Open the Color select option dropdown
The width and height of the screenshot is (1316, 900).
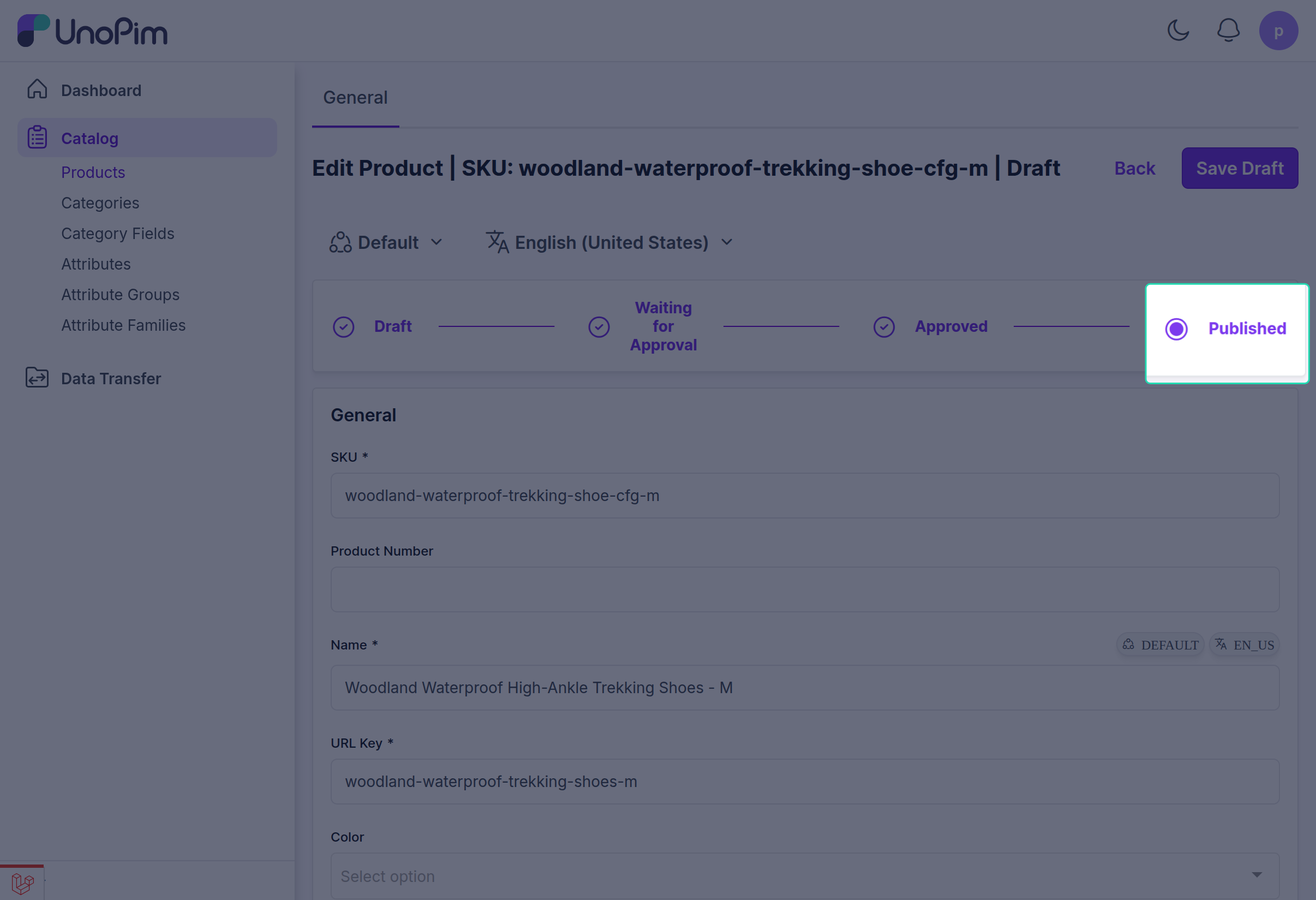coord(805,875)
